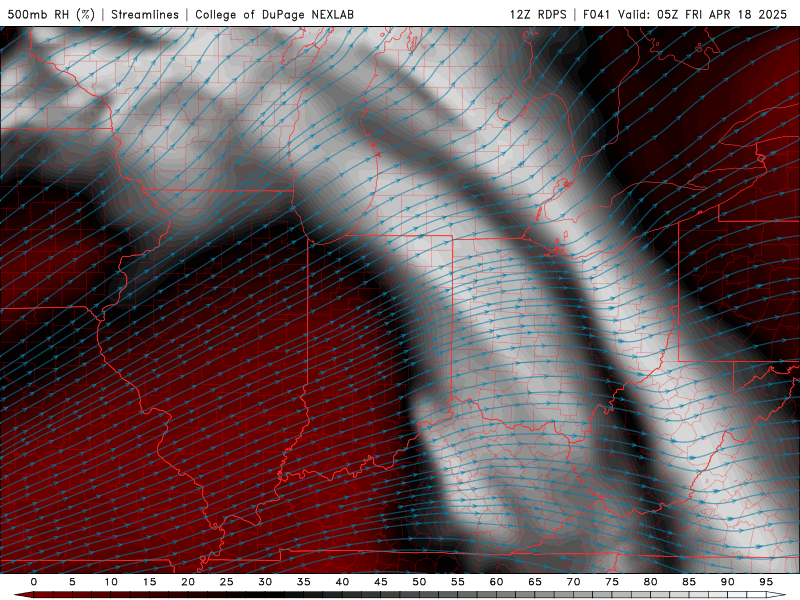Click the 70 label on the colorbar

(573, 582)
